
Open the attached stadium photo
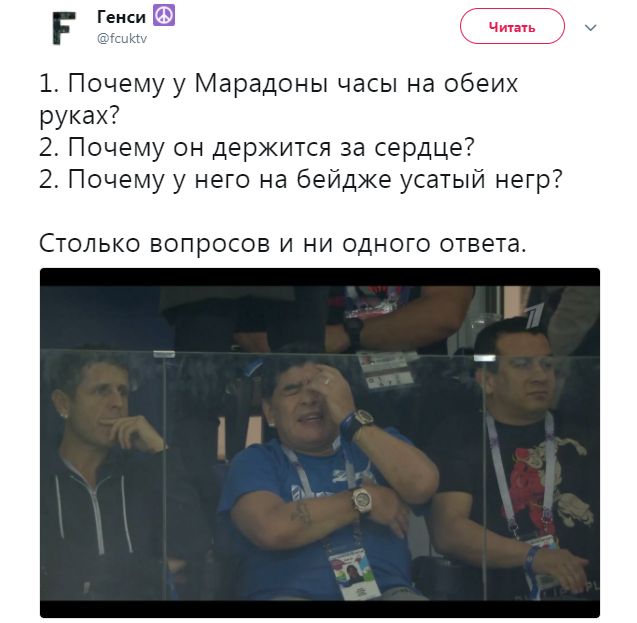point(320,443)
